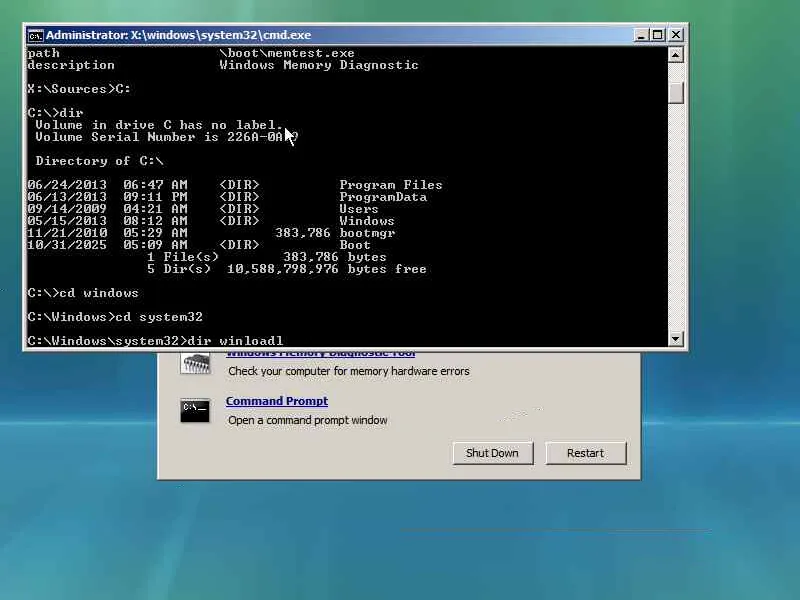
Task: Click the 'Program Files' directory entry
Action: tap(391, 185)
